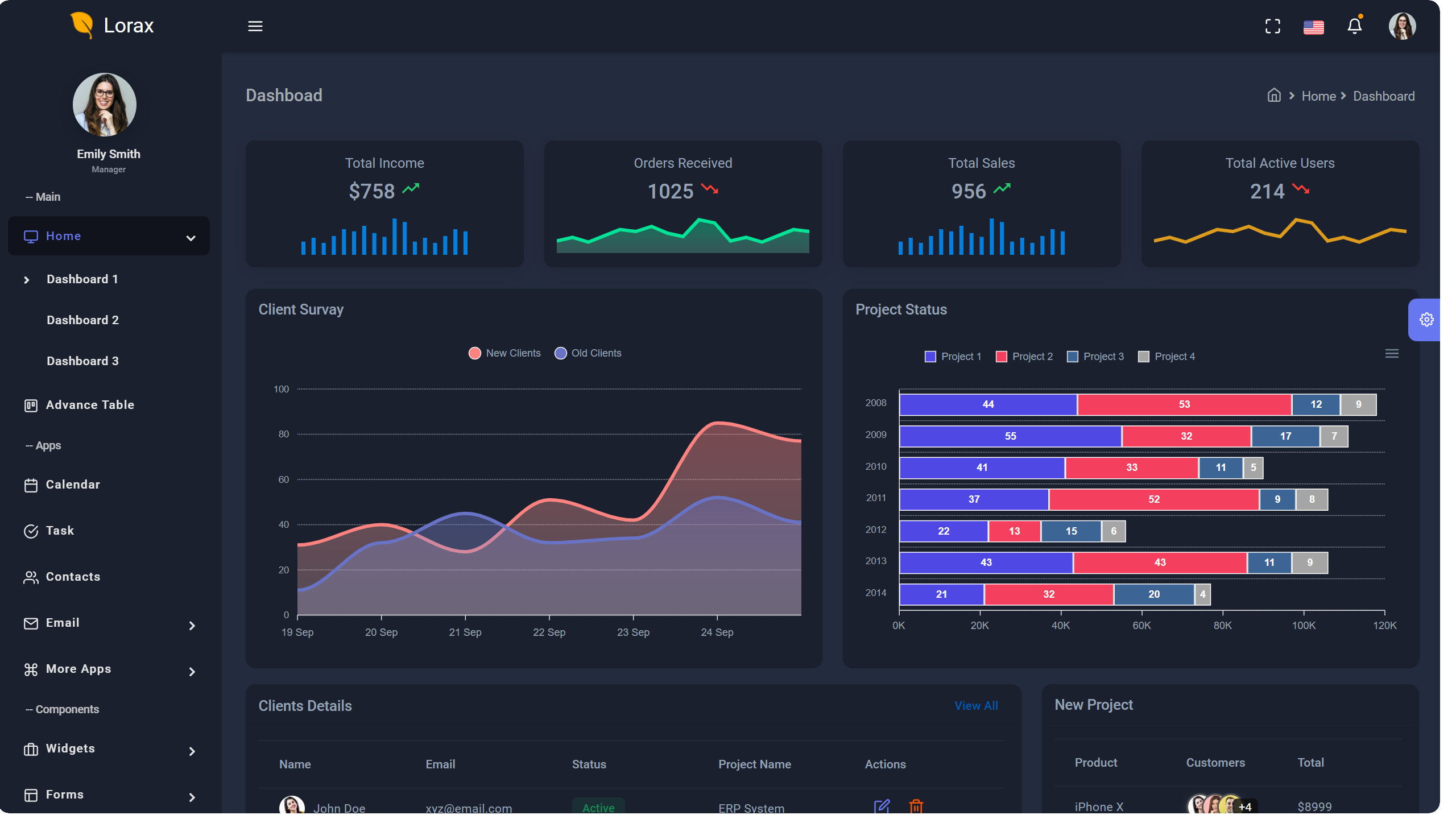Screen dimensions: 1456x819
Task: Enter fullscreen mode from the top bar
Action: pyautogui.click(x=1272, y=26)
